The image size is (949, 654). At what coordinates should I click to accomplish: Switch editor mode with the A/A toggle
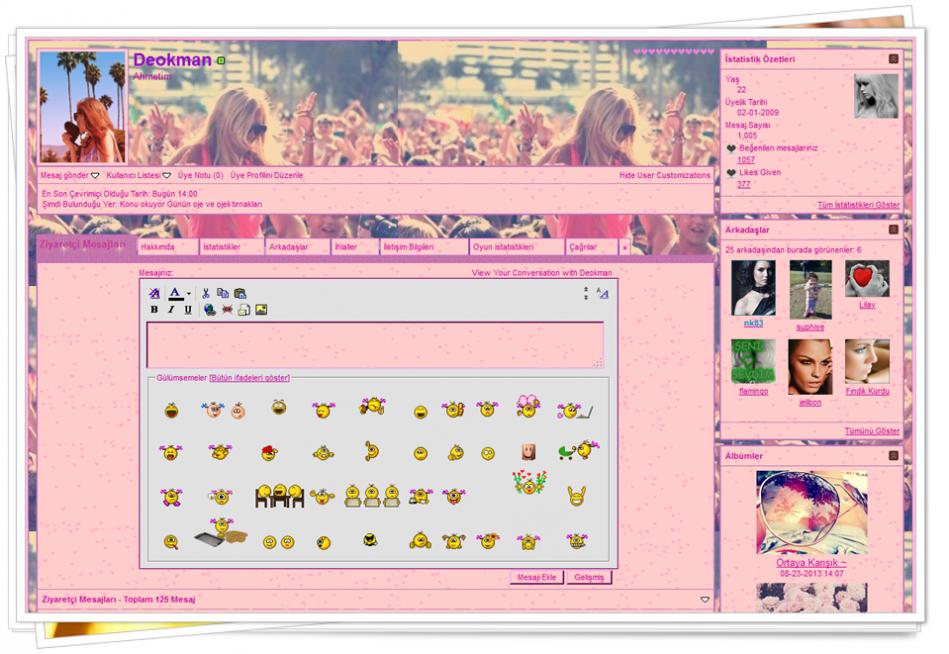pyautogui.click(x=602, y=294)
